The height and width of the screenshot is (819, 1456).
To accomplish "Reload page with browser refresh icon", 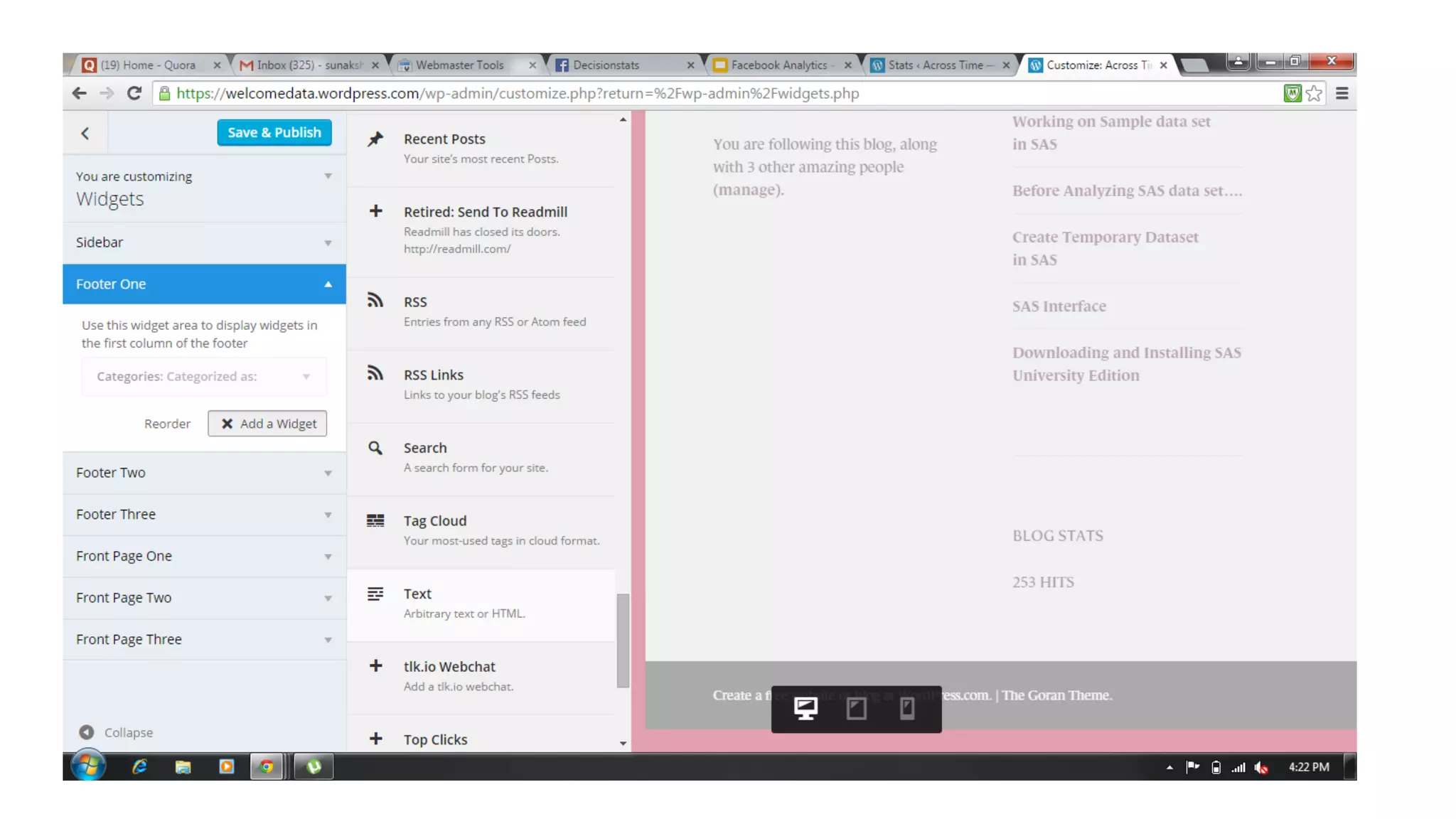I will pyautogui.click(x=134, y=93).
